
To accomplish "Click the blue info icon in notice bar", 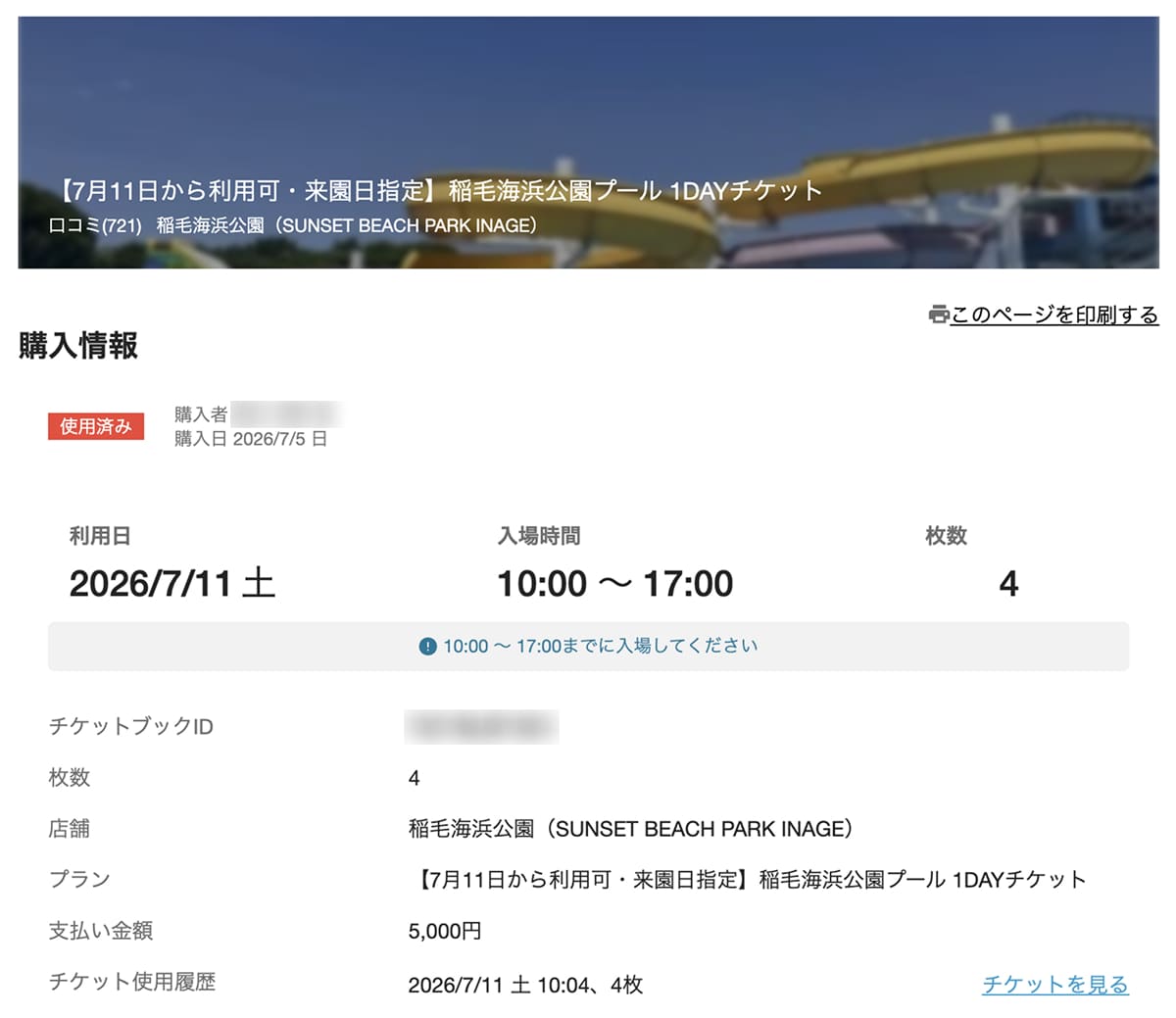I will coord(427,647).
